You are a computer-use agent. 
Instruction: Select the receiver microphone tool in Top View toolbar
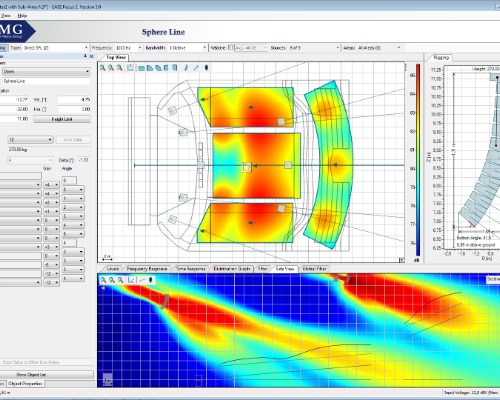206,68
